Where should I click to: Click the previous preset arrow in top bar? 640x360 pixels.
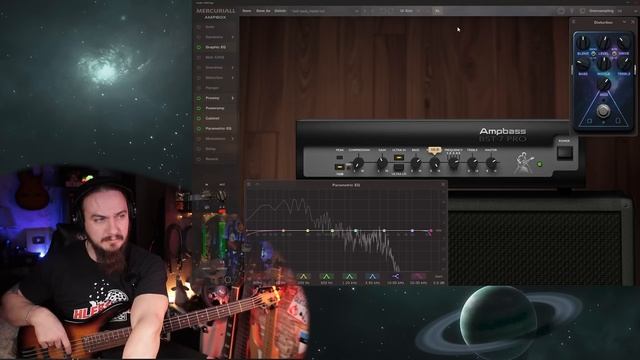pyautogui.click(x=365, y=11)
